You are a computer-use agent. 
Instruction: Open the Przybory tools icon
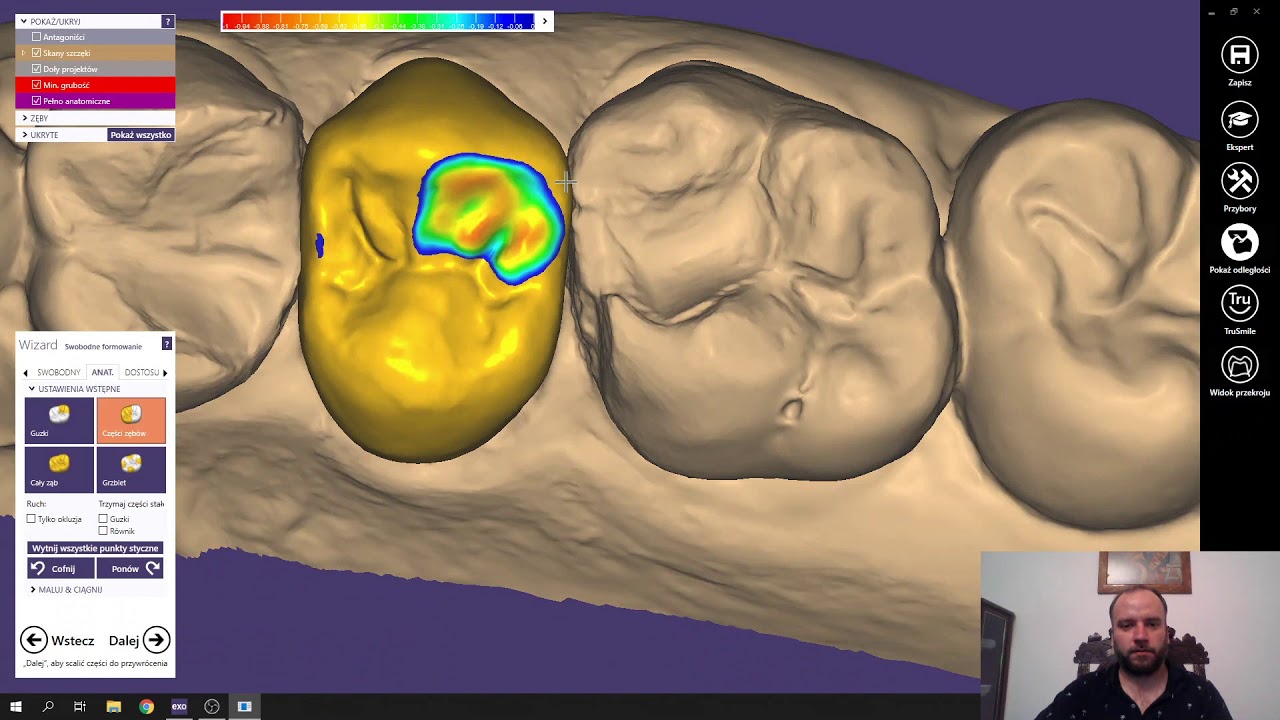click(x=1239, y=181)
